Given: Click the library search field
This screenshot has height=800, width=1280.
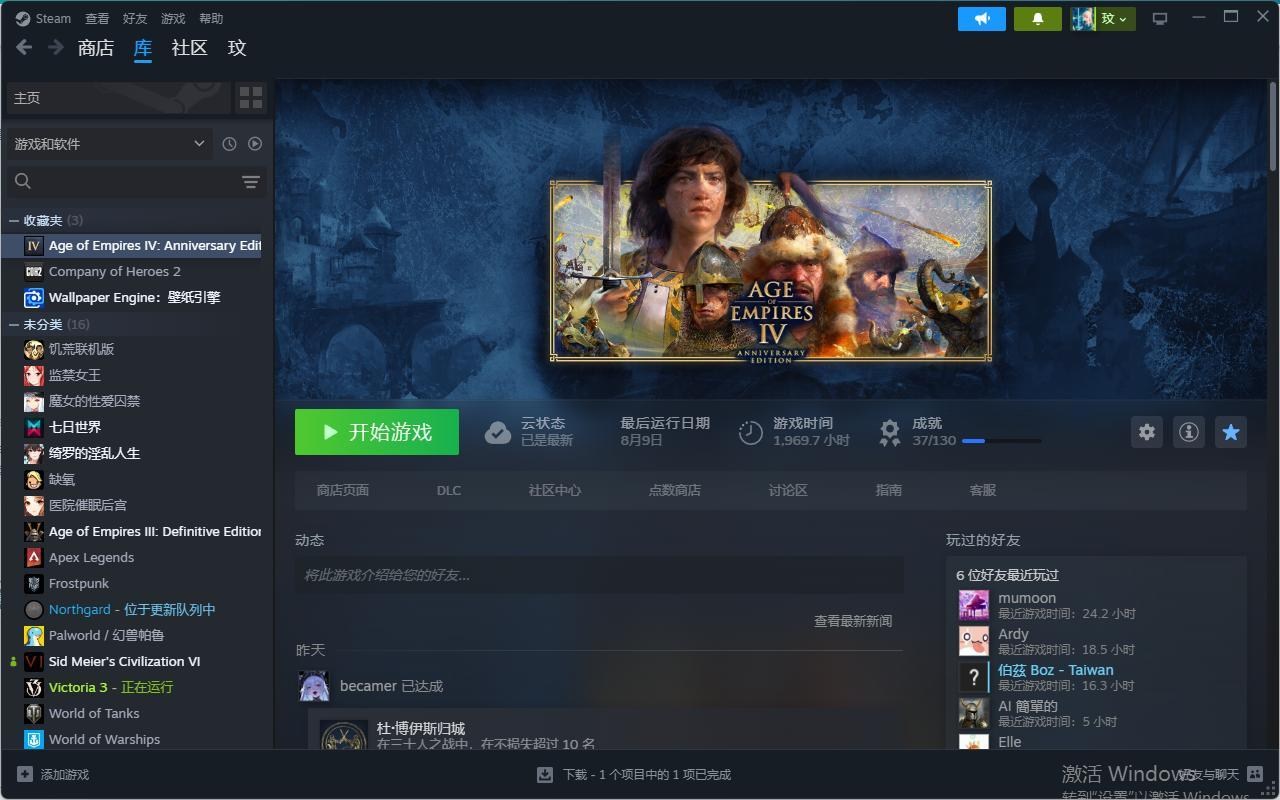Looking at the screenshot, I should tap(122, 181).
